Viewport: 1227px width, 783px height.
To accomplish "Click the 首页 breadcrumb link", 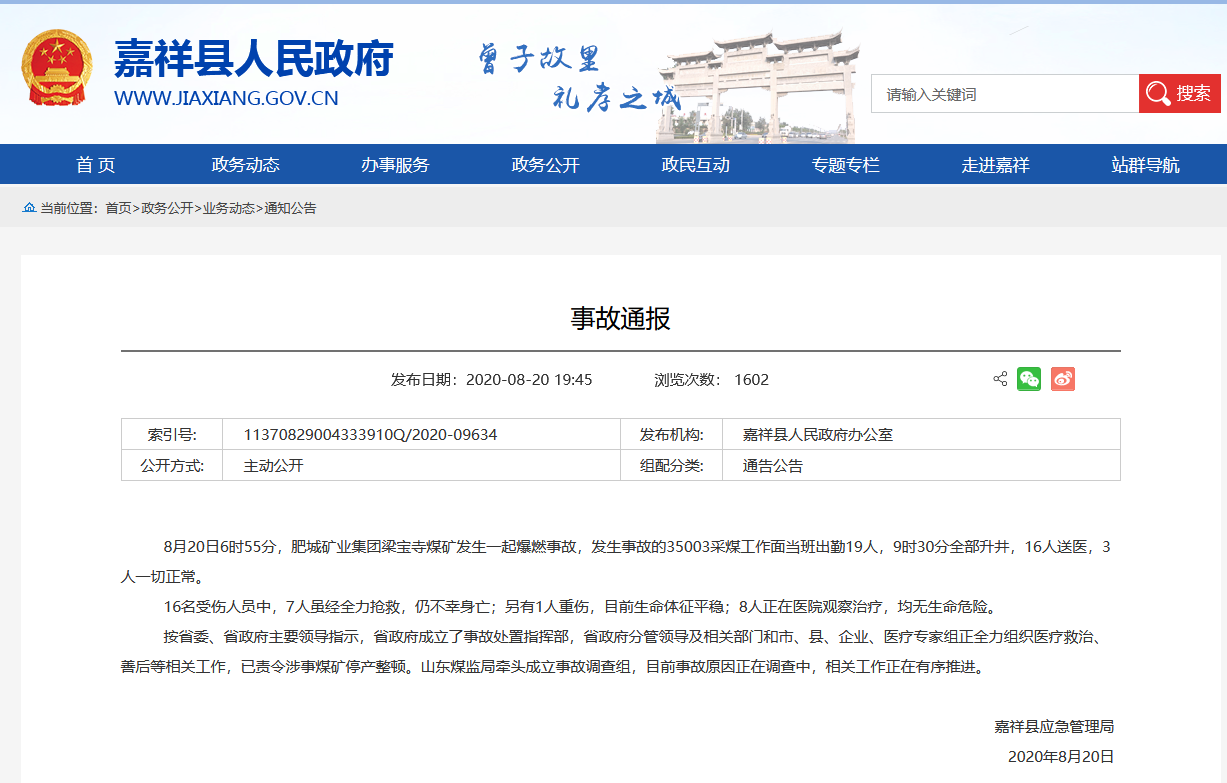I will 118,208.
